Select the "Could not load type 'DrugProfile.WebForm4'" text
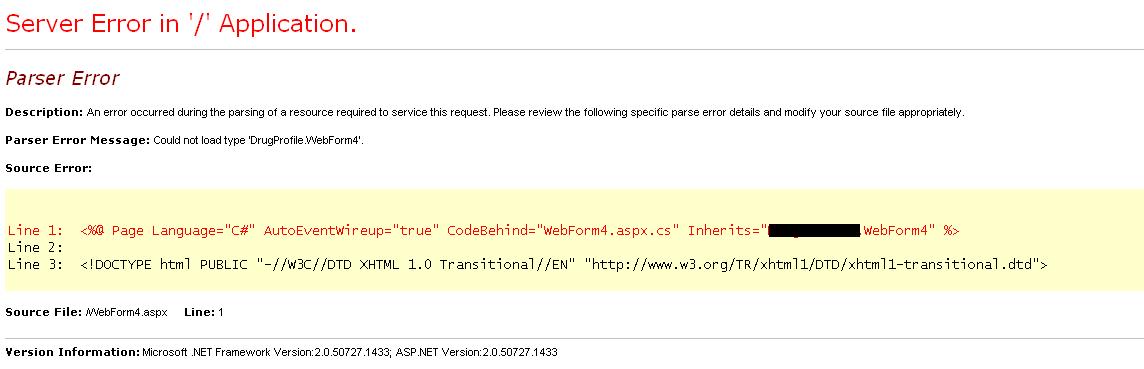The width and height of the screenshot is (1144, 369). click(258, 140)
